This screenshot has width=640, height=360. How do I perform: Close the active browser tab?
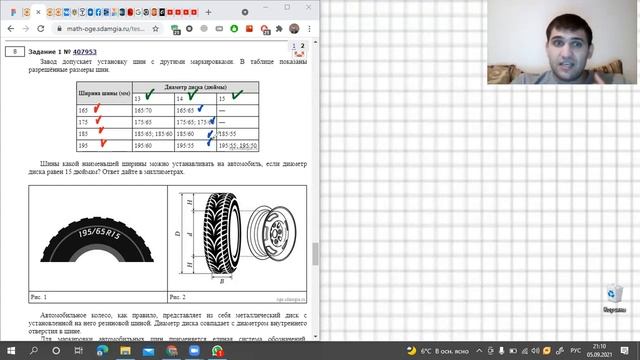[x=38, y=12]
